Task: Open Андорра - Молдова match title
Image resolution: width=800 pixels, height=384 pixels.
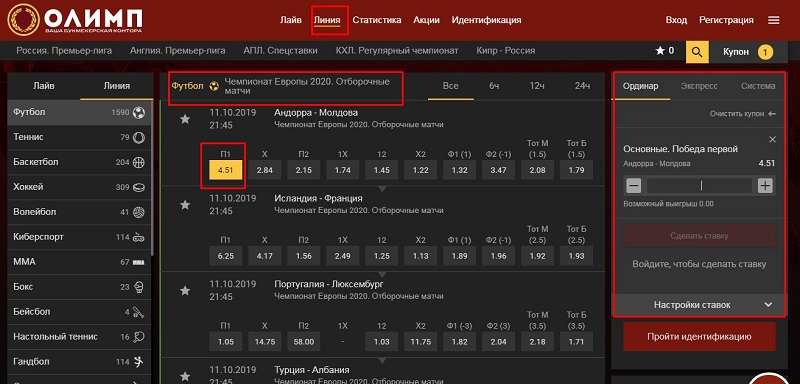Action: 316,113
